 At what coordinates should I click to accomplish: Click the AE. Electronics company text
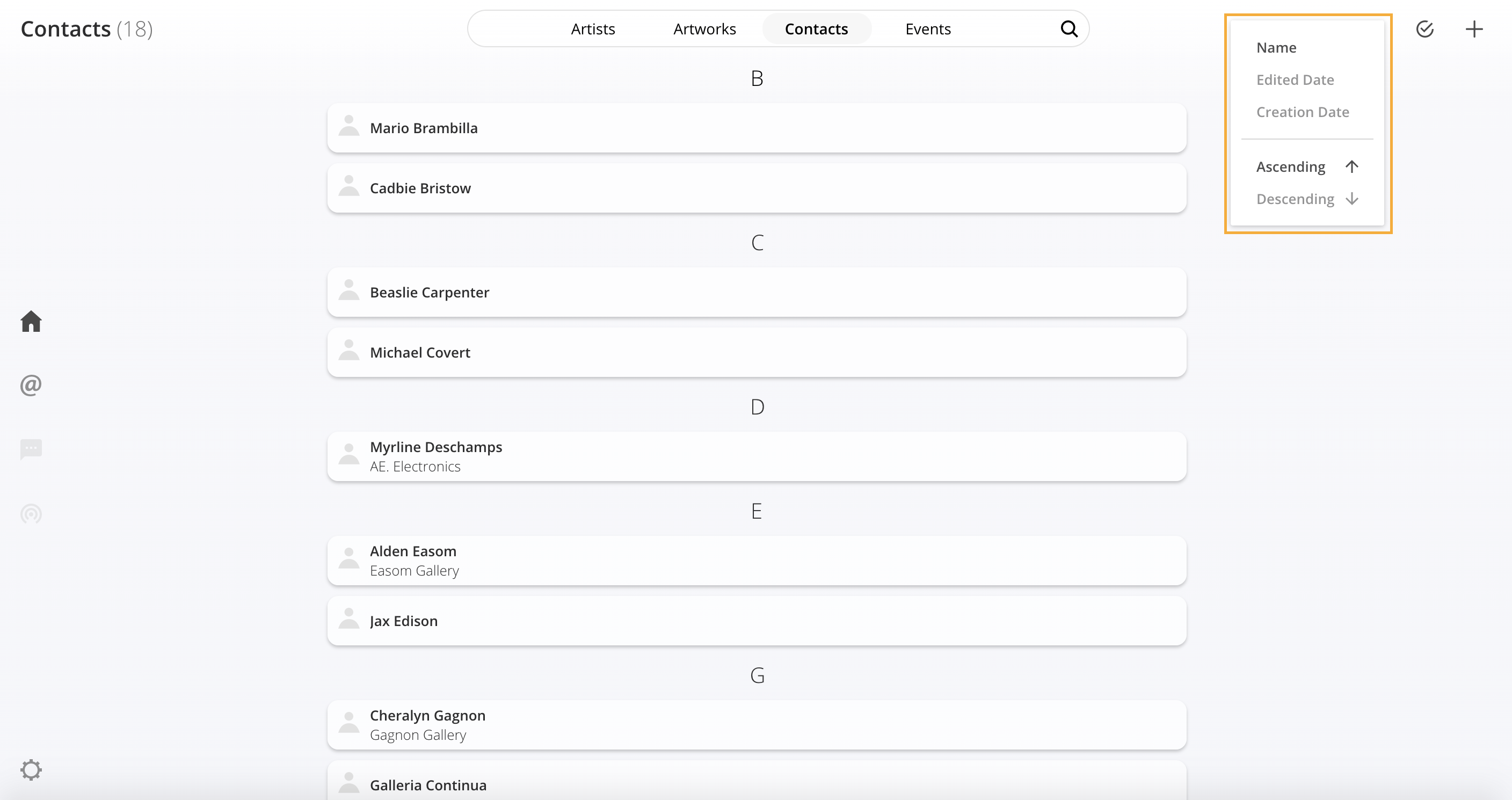pos(415,467)
